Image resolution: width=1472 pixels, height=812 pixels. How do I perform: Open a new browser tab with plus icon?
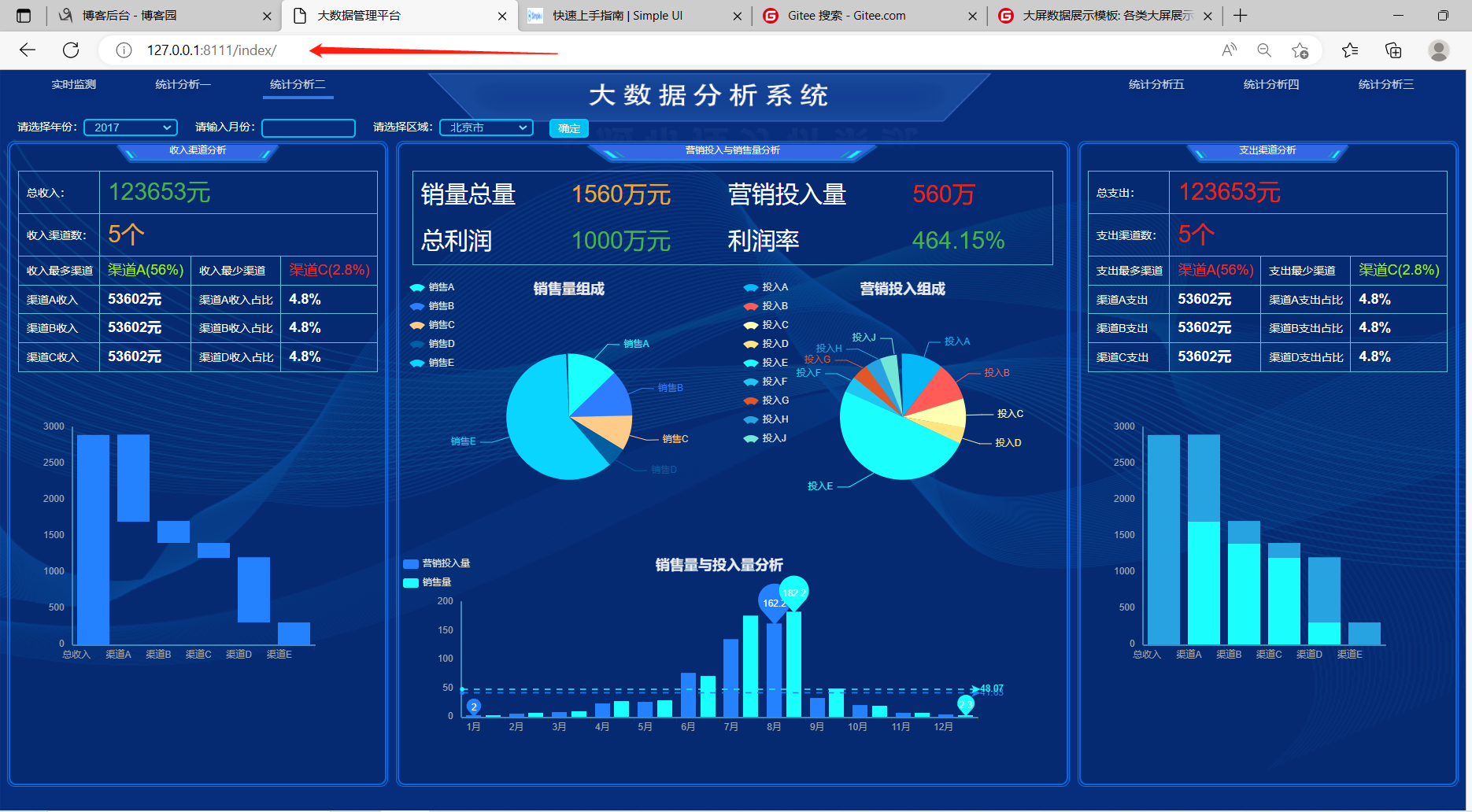(x=1241, y=16)
